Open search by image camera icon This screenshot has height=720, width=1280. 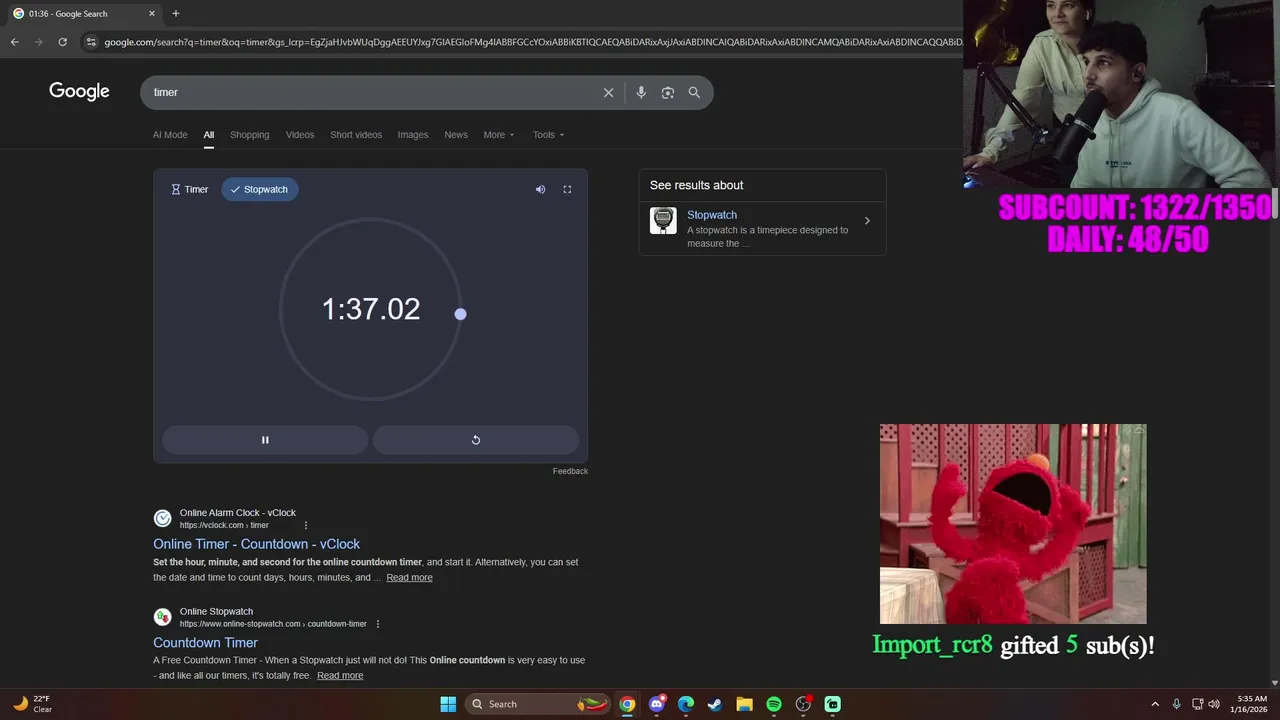pos(667,92)
